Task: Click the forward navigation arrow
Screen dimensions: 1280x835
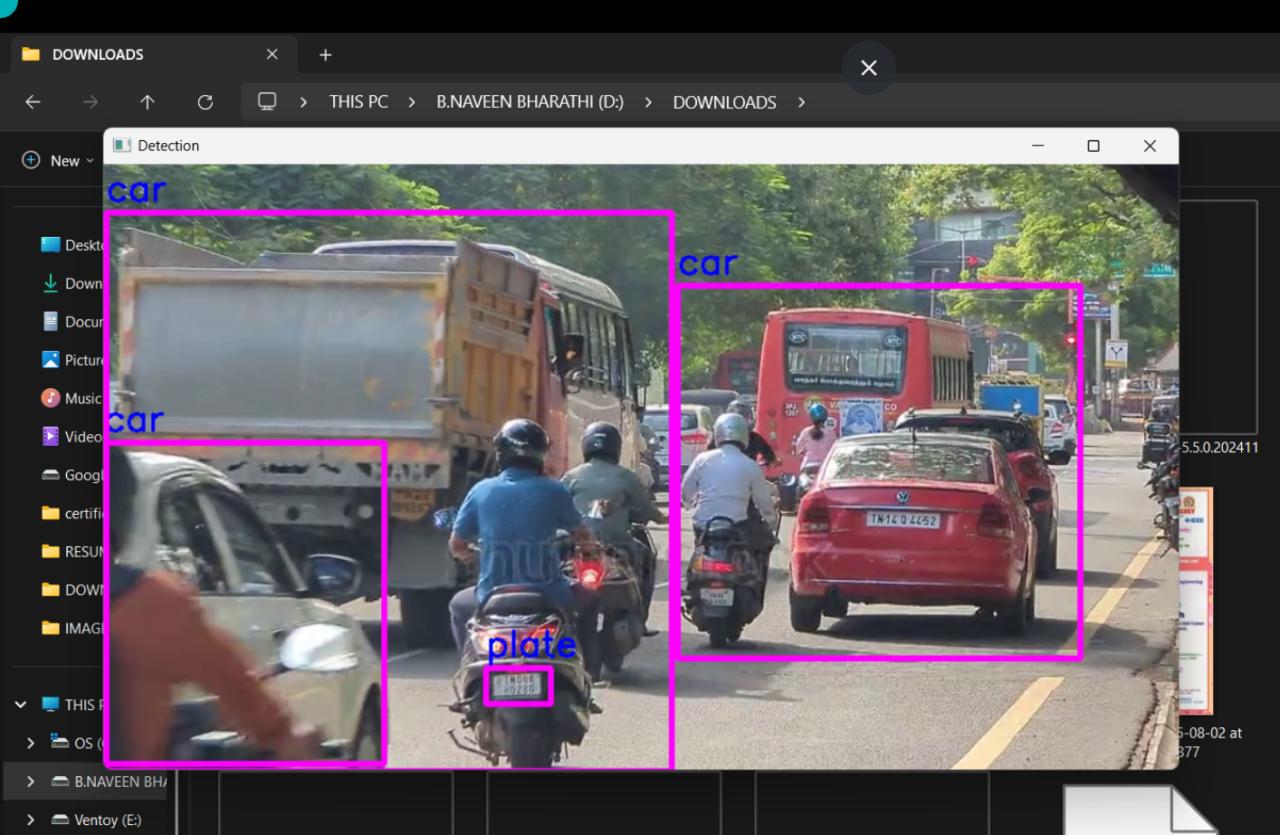Action: [90, 102]
